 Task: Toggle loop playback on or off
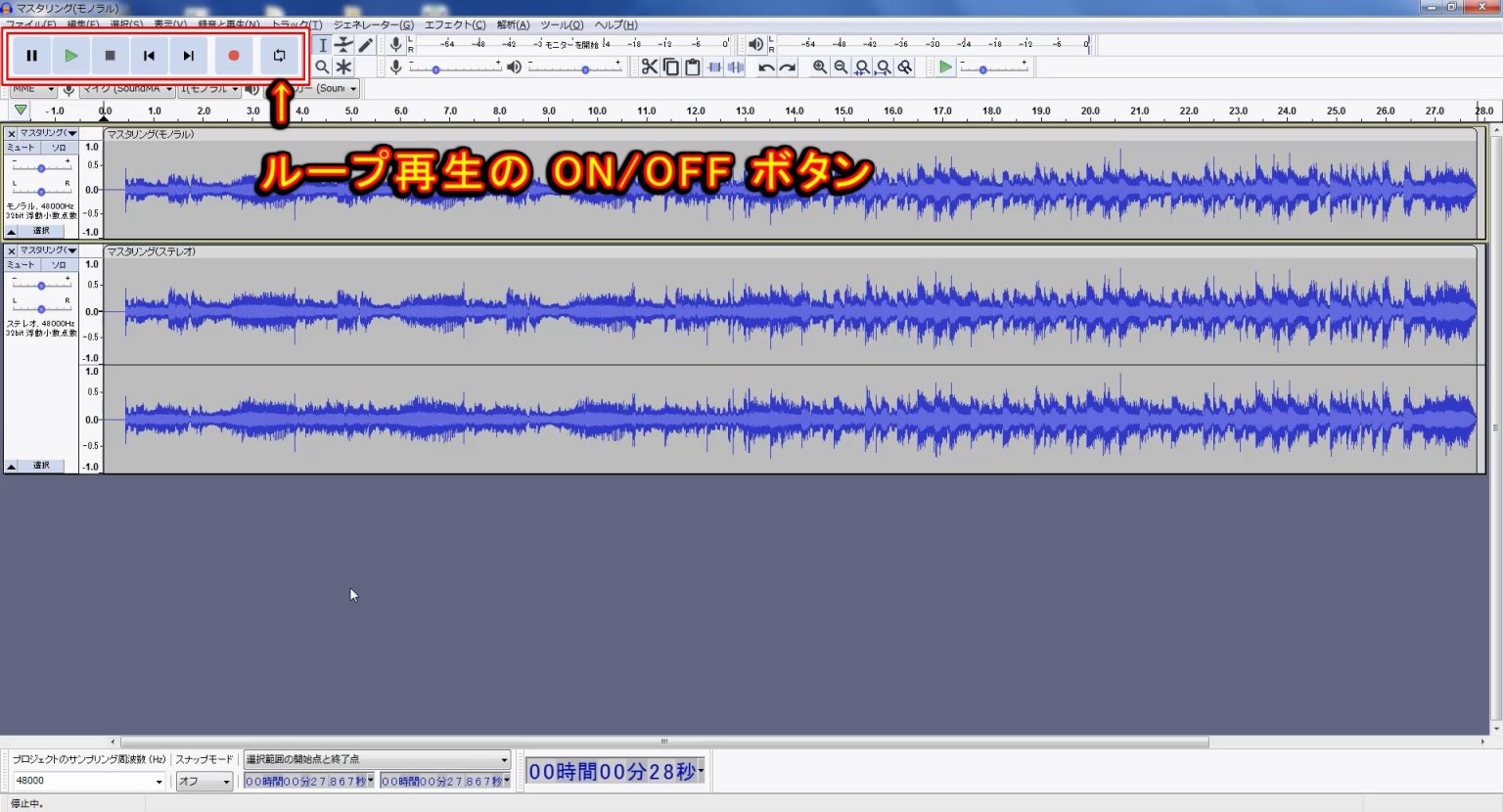pyautogui.click(x=279, y=55)
